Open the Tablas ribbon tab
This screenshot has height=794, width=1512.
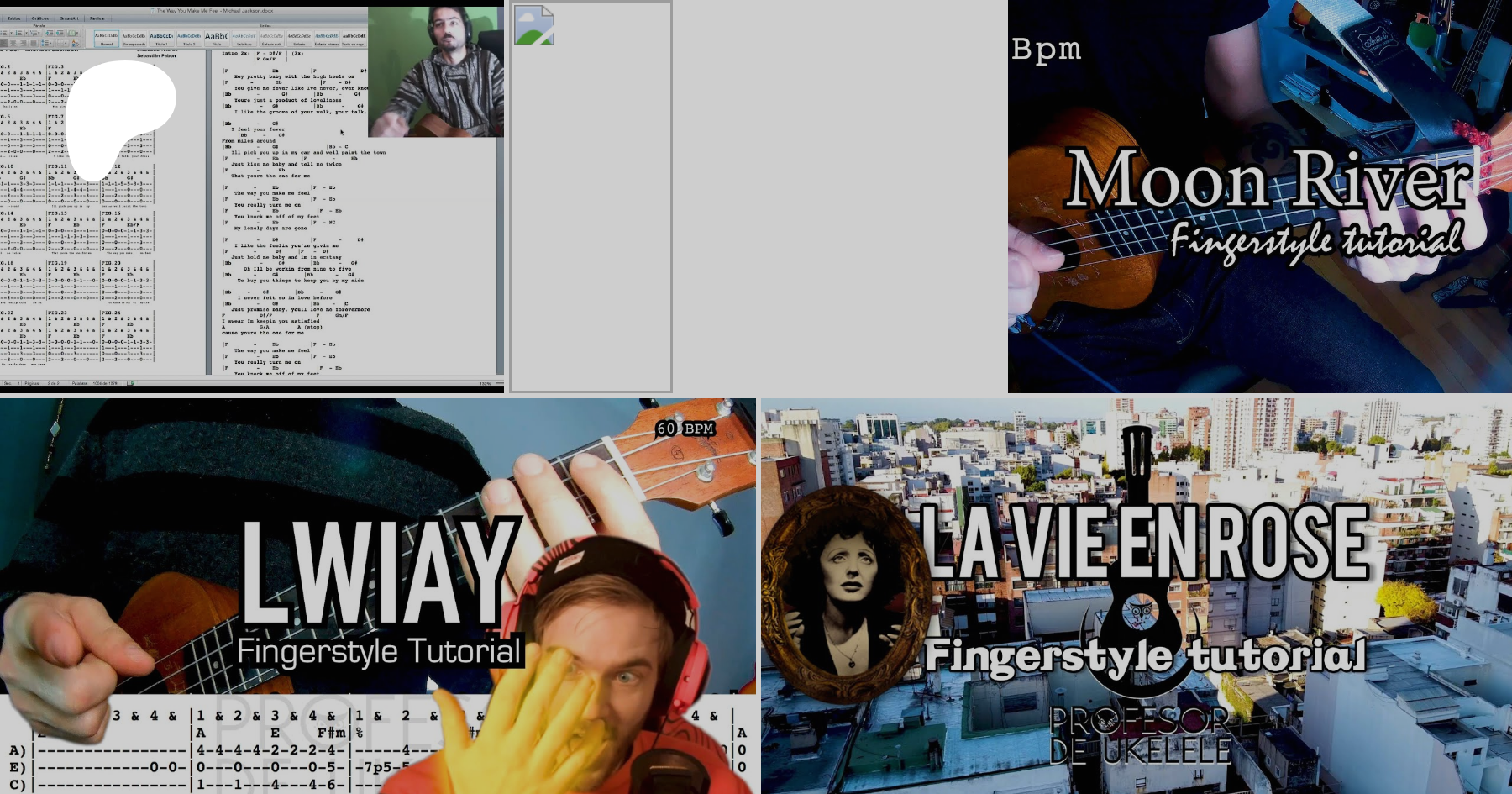point(13,18)
